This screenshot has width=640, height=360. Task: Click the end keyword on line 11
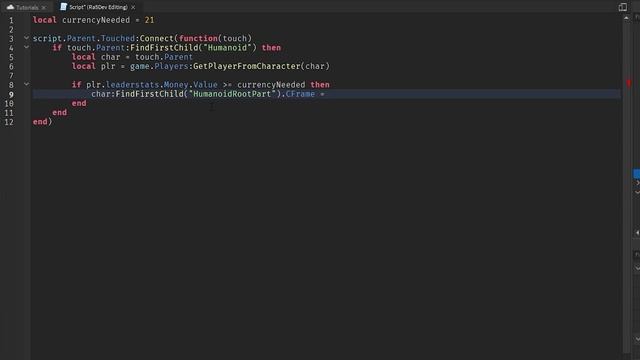[60, 112]
